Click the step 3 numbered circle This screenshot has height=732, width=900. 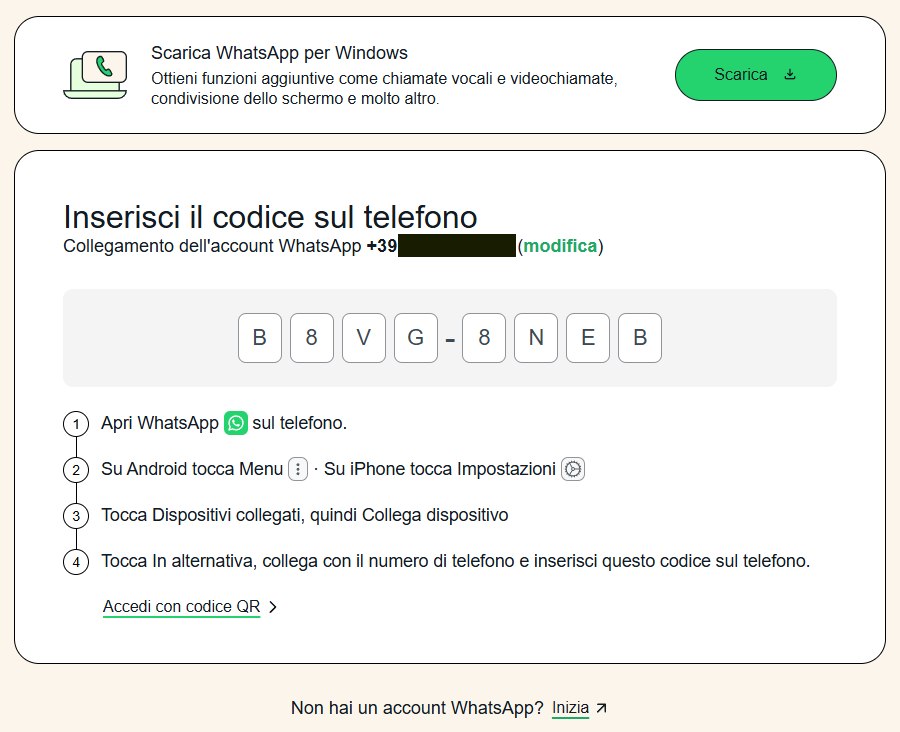click(x=76, y=516)
